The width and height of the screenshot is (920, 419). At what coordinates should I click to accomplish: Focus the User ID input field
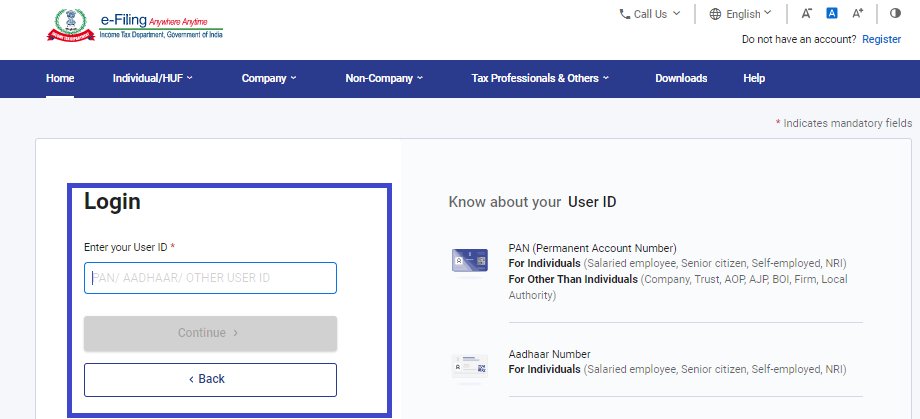click(210, 278)
